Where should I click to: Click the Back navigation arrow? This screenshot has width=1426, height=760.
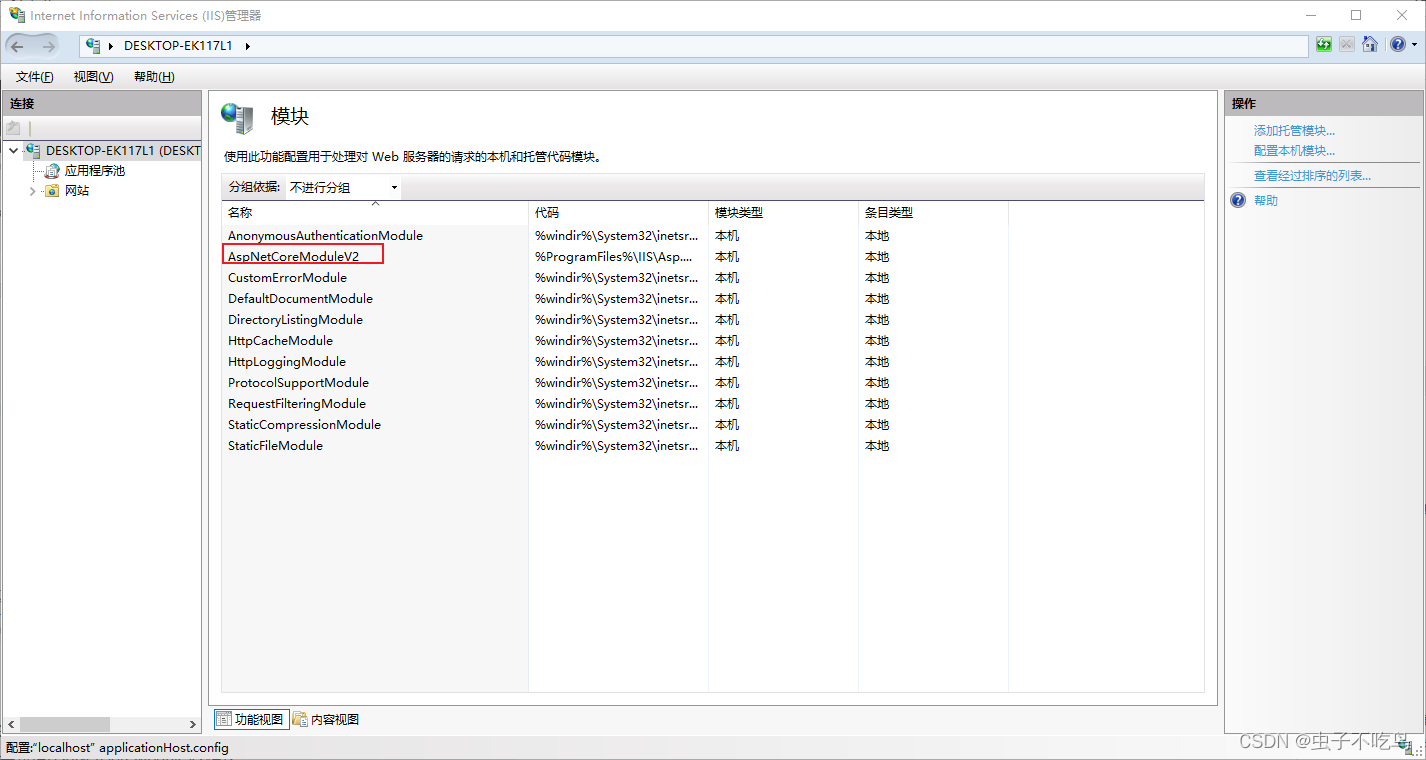[x=18, y=46]
